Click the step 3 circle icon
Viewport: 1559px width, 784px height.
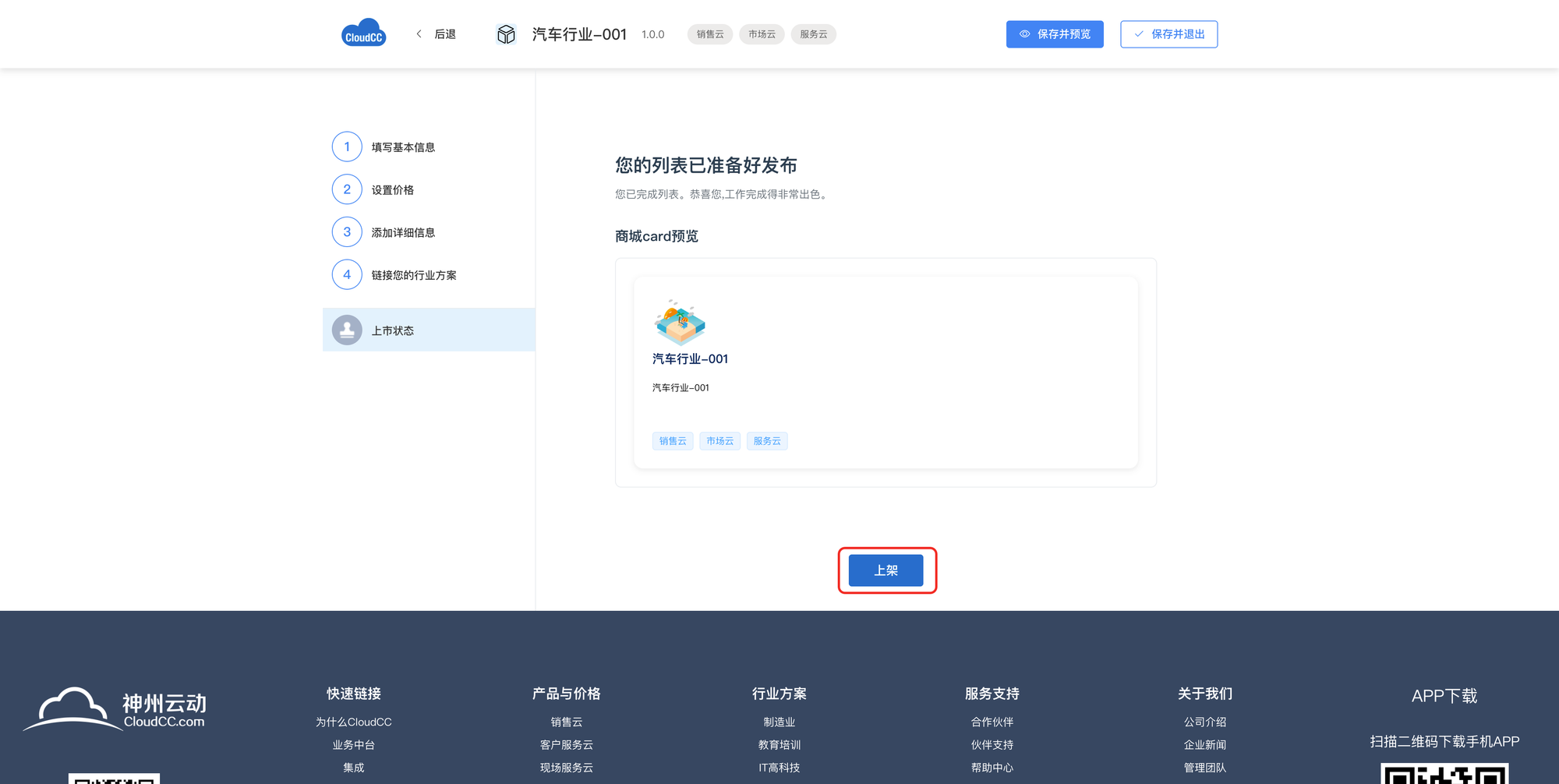[x=347, y=232]
